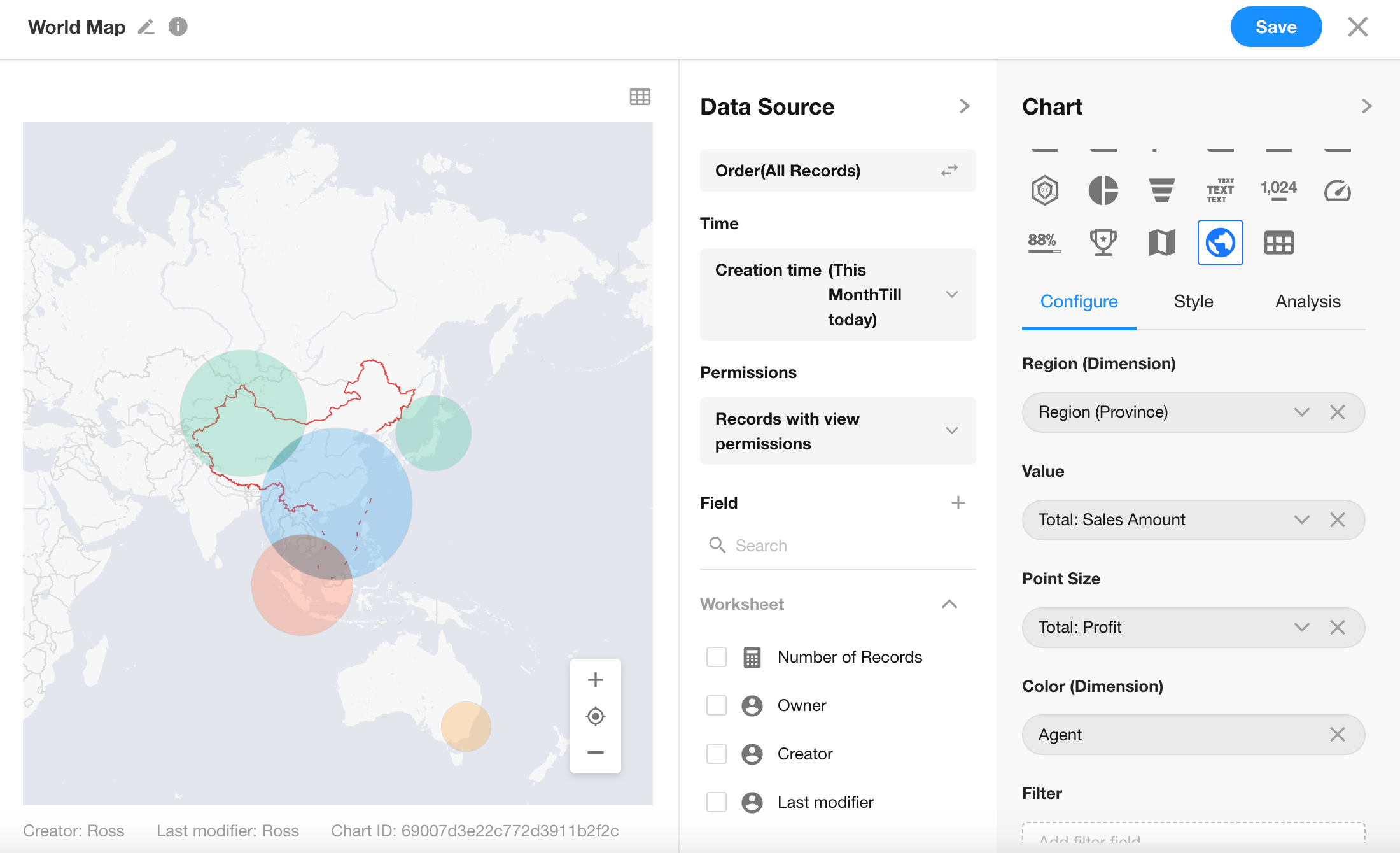Image resolution: width=1400 pixels, height=853 pixels.
Task: Remove the Agent color dimension
Action: [1337, 735]
